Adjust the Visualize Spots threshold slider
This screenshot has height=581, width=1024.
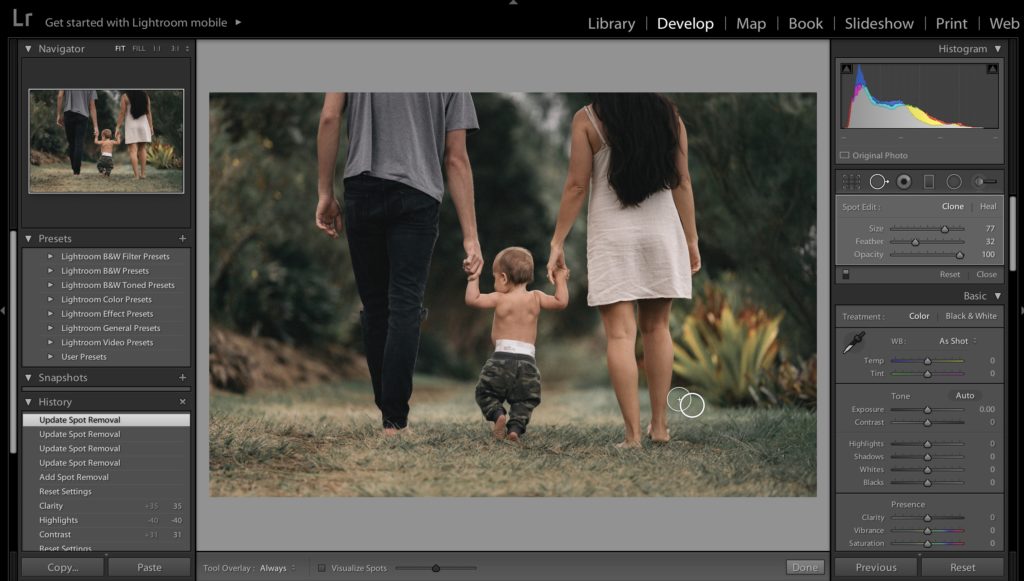(x=436, y=568)
